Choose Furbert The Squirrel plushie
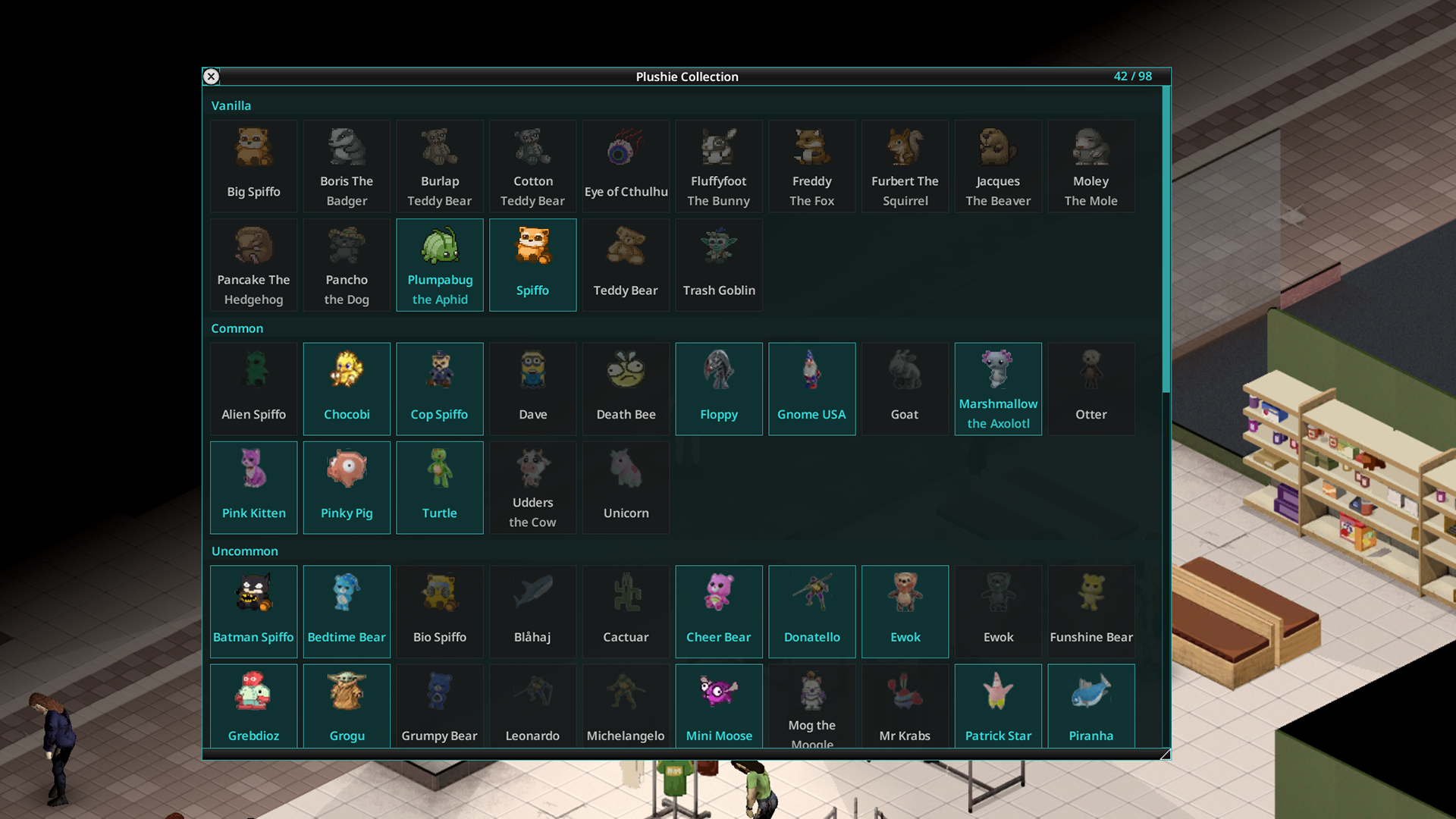The height and width of the screenshot is (819, 1456). coord(905,166)
